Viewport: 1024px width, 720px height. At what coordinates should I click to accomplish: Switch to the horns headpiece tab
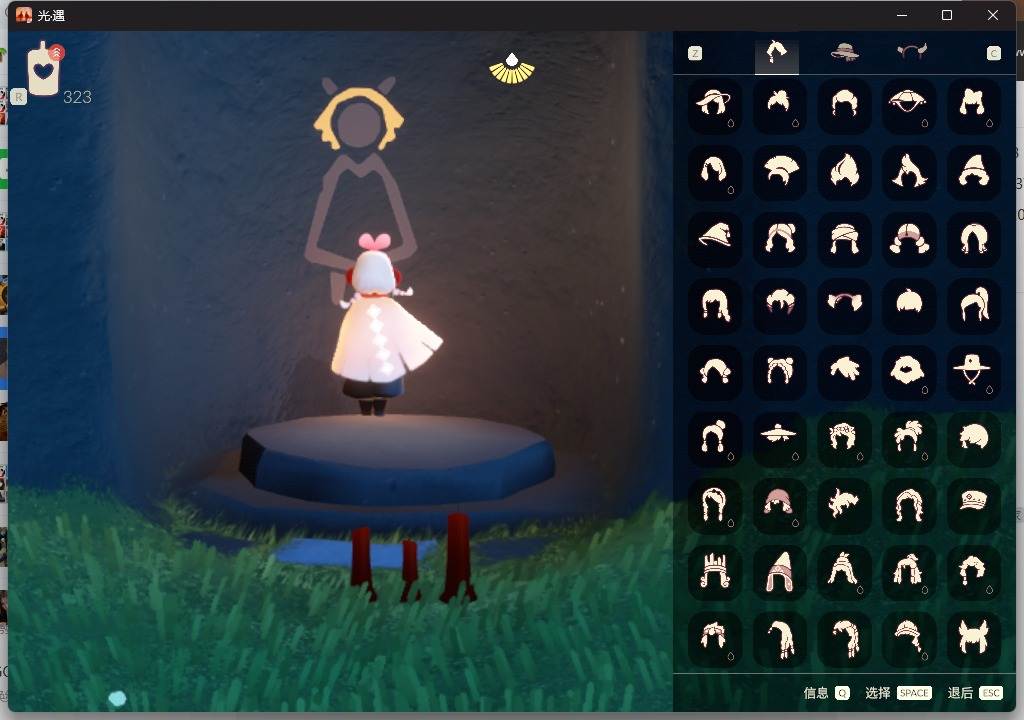(x=912, y=53)
